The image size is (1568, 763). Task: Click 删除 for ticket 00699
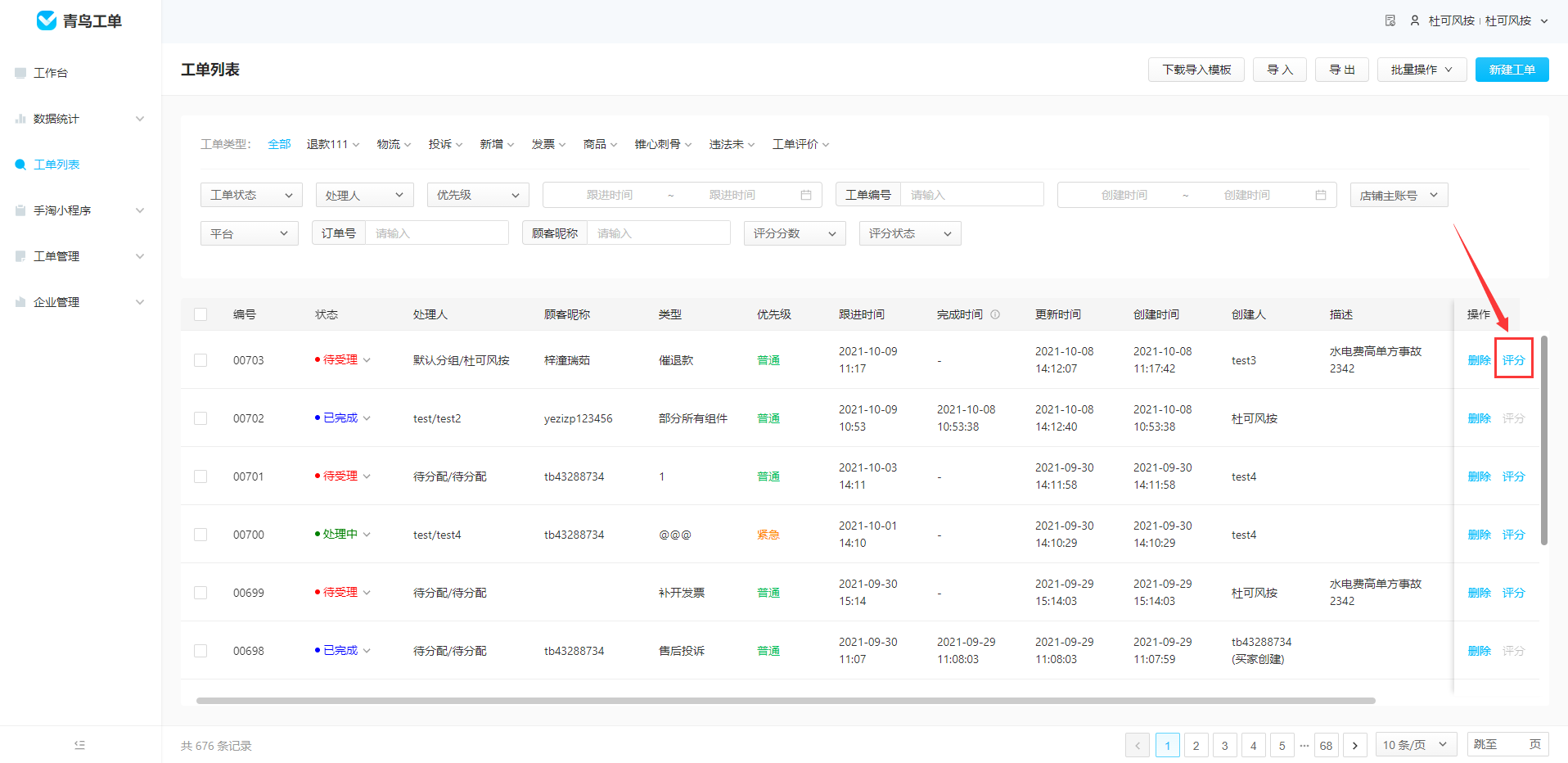tap(1479, 593)
